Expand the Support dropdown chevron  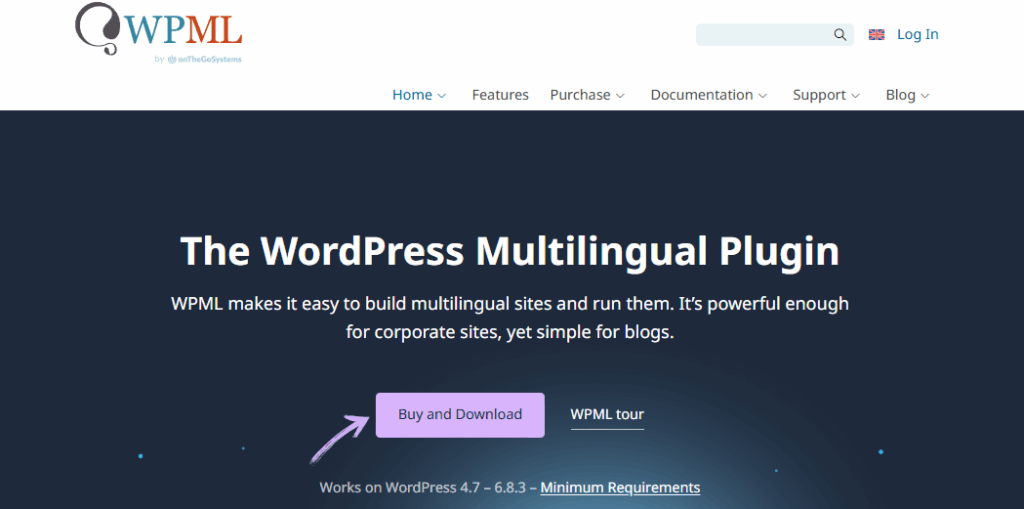pyautogui.click(x=856, y=96)
